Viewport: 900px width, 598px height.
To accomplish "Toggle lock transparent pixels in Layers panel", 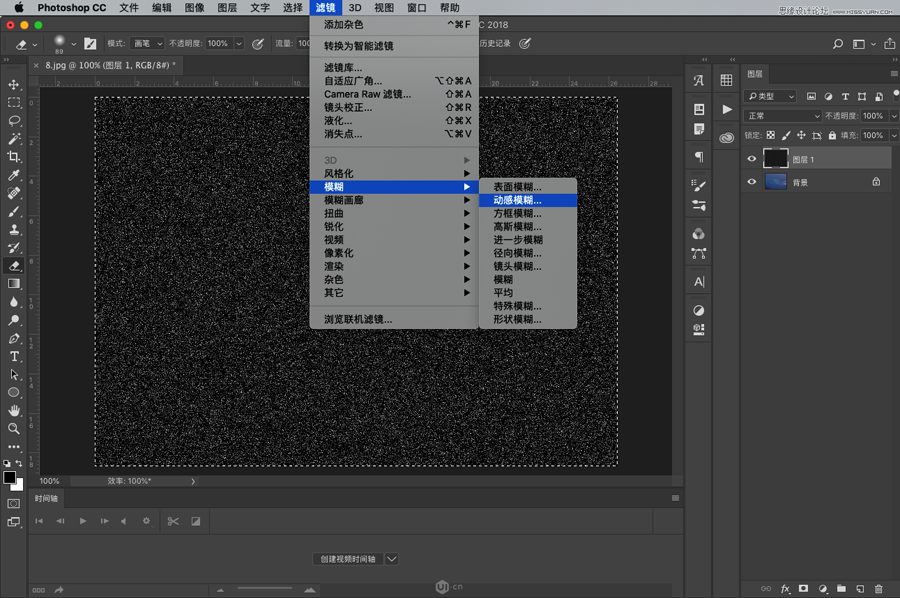I will [770, 135].
